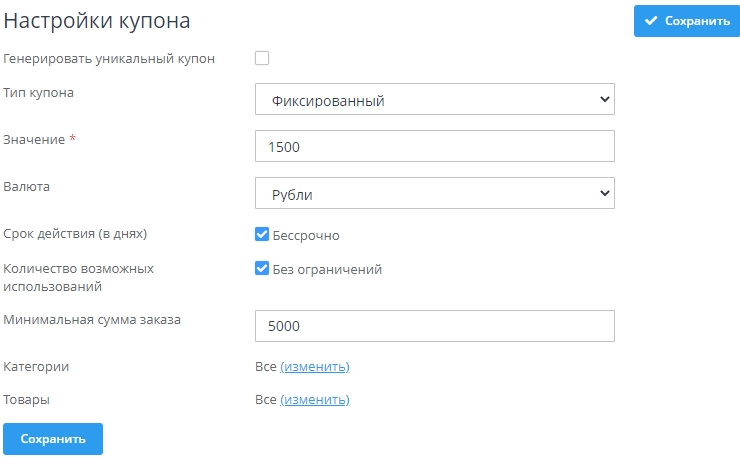Image resolution: width=740 pixels, height=474 pixels.
Task: Click the Валюта field label
Action: (27, 187)
